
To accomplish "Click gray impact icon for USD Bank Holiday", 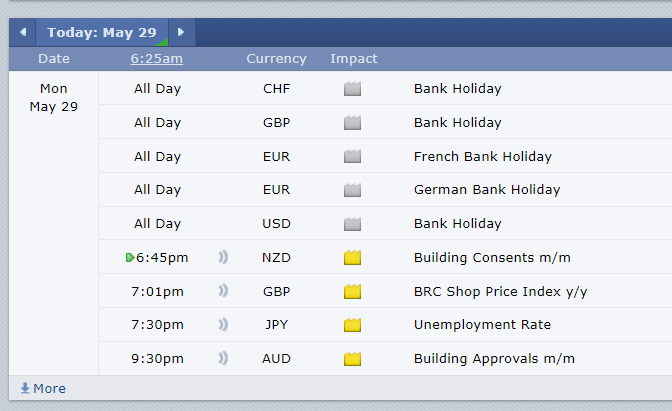I will (x=352, y=224).
